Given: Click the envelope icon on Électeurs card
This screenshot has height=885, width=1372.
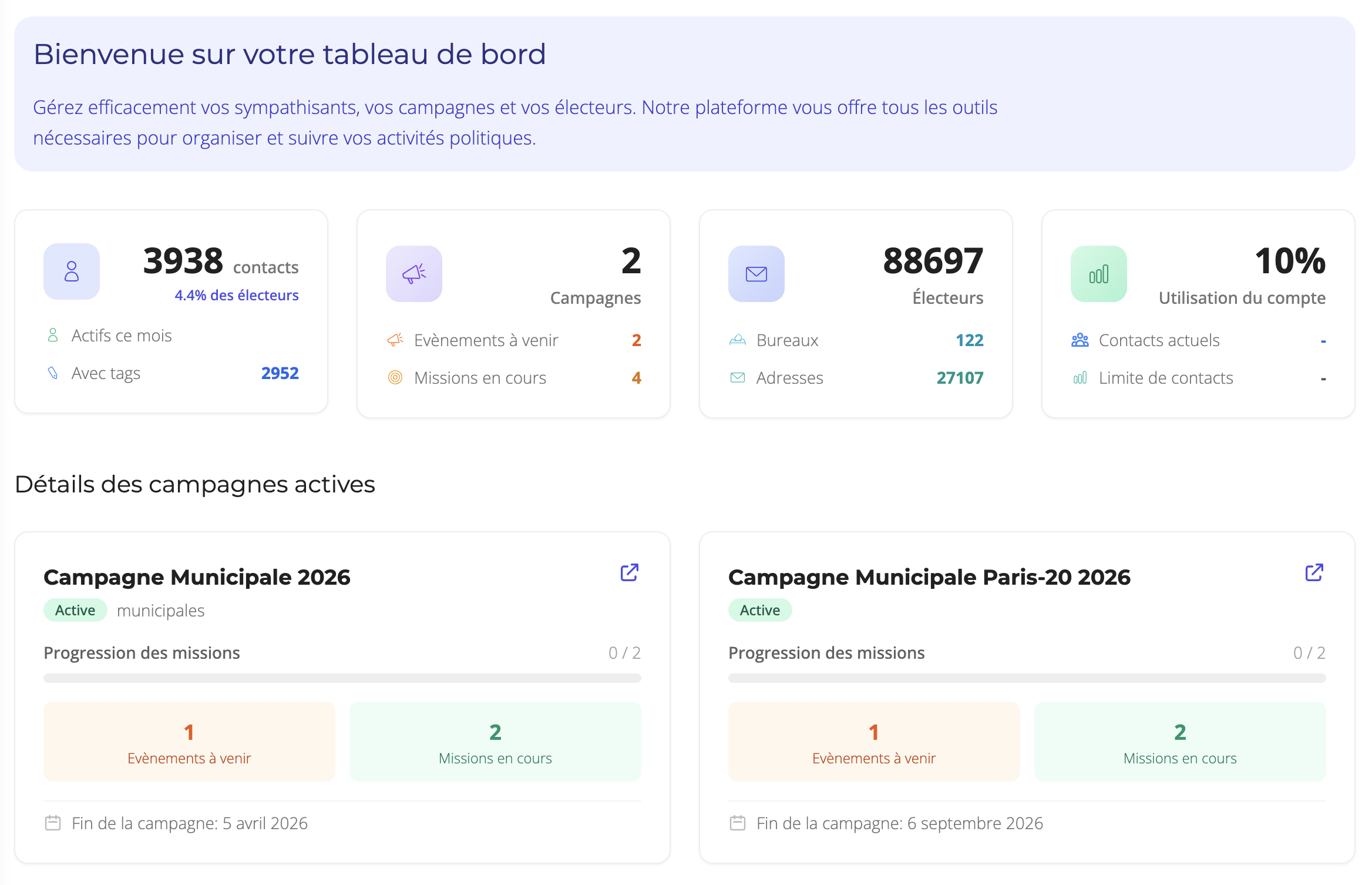Looking at the screenshot, I should click(756, 273).
